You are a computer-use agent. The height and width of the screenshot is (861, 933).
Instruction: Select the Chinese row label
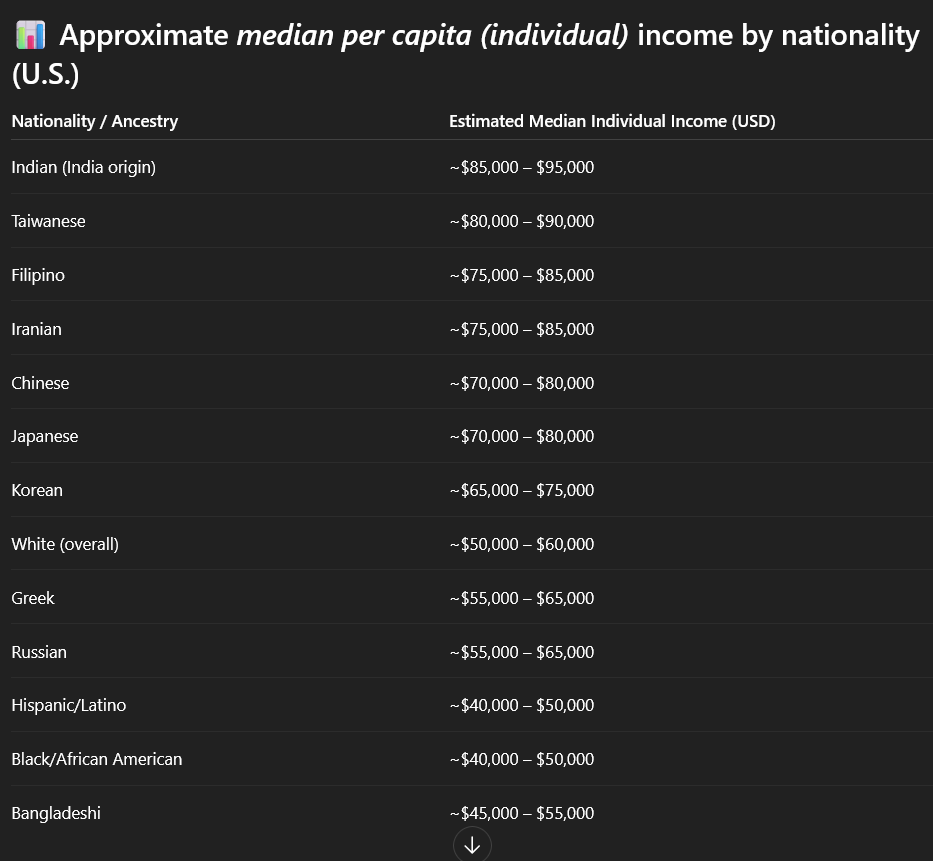click(40, 383)
